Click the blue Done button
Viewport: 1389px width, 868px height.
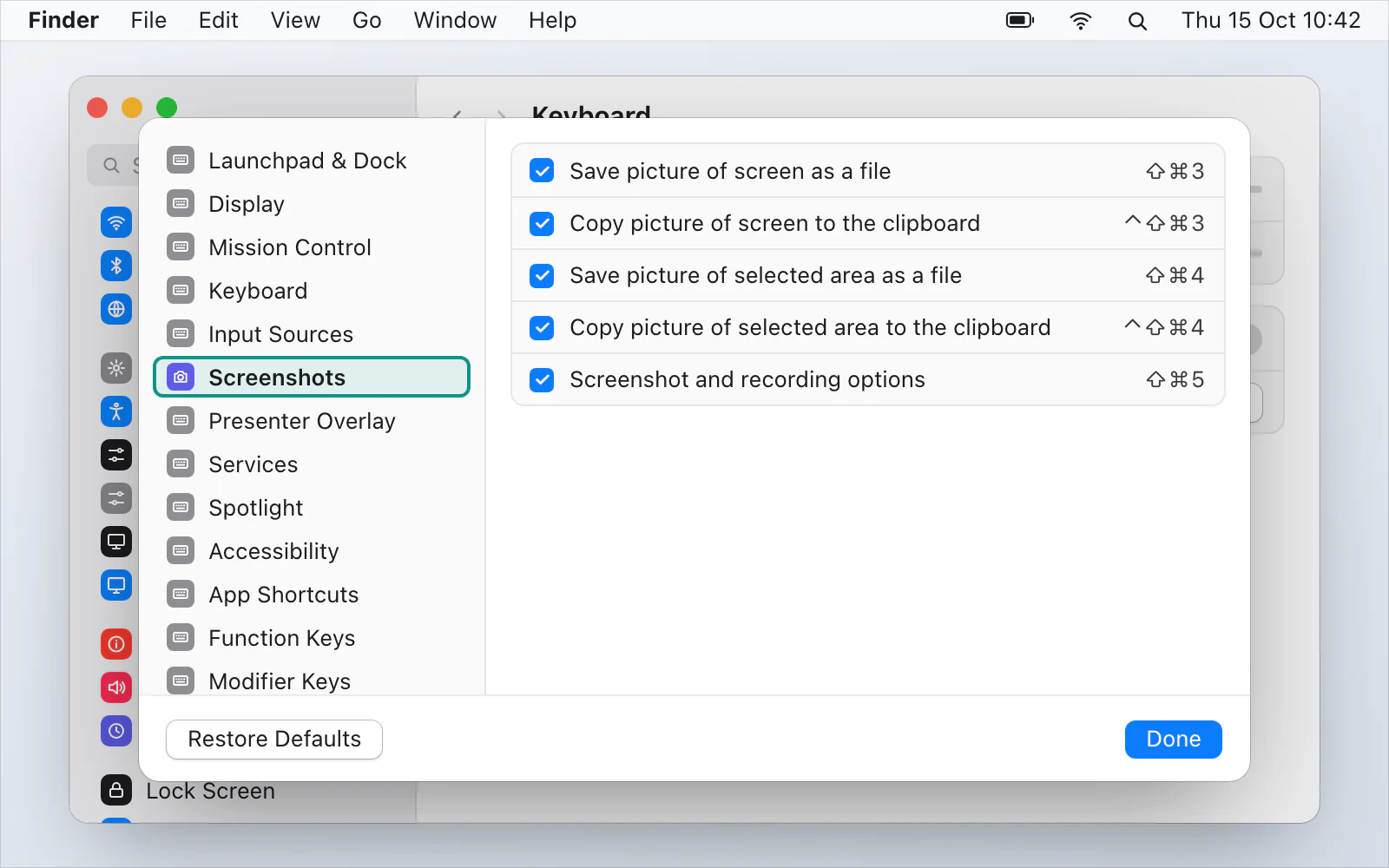(1174, 740)
